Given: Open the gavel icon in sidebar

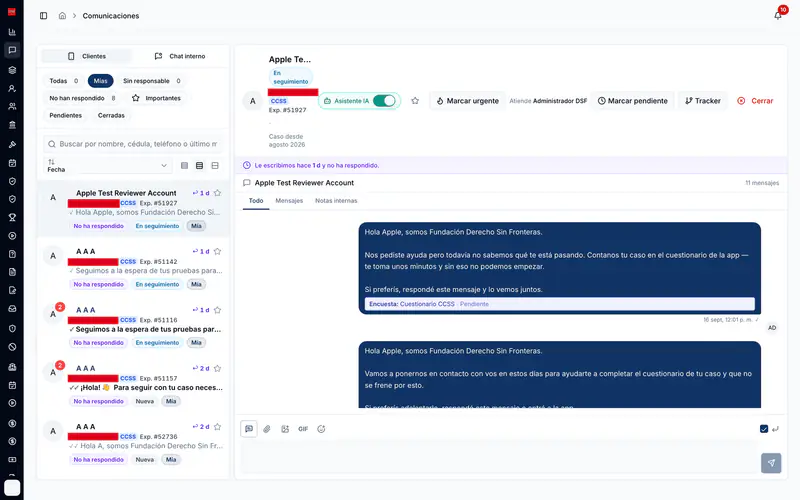Looking at the screenshot, I should point(12,144).
